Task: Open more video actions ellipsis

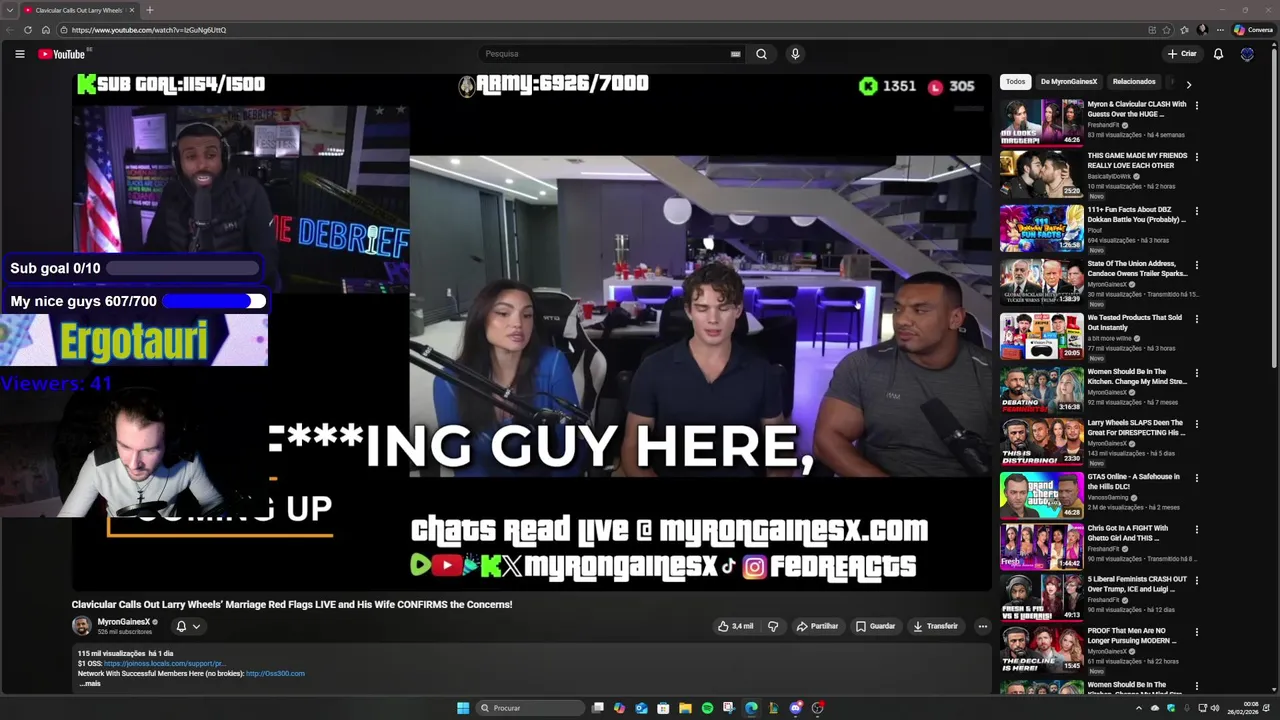Action: (982, 626)
